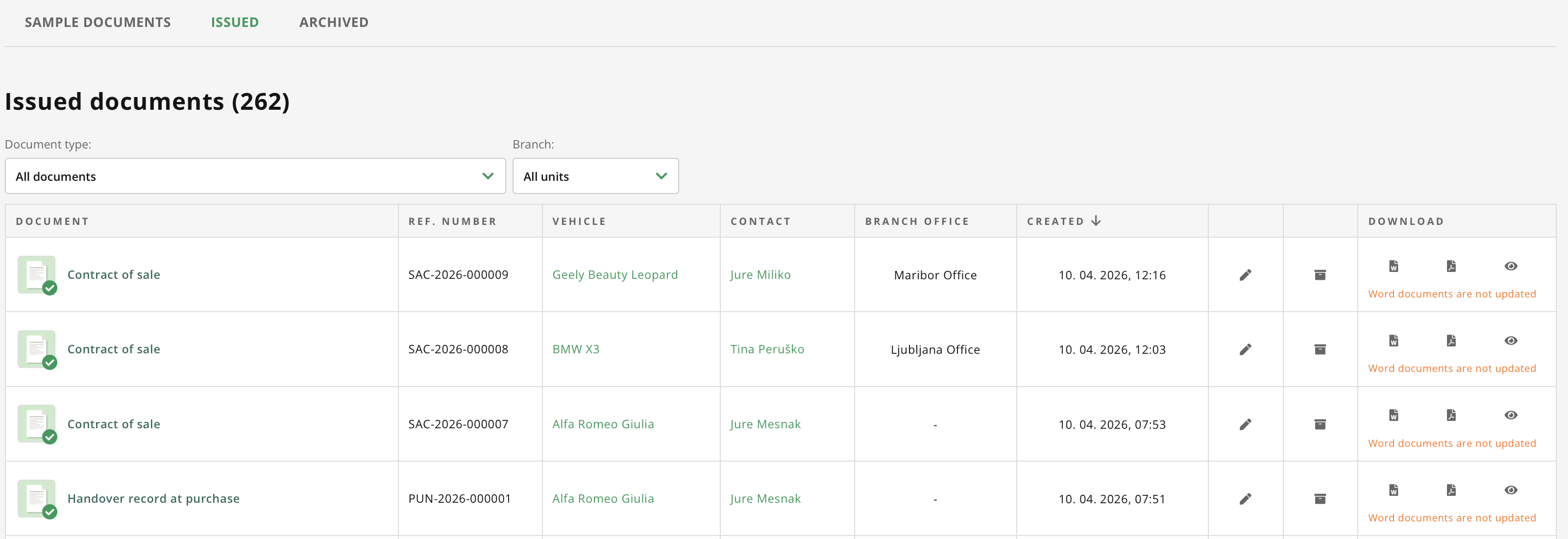Open the Geely Beauty Leopard vehicle link
1568x539 pixels.
[x=614, y=275]
